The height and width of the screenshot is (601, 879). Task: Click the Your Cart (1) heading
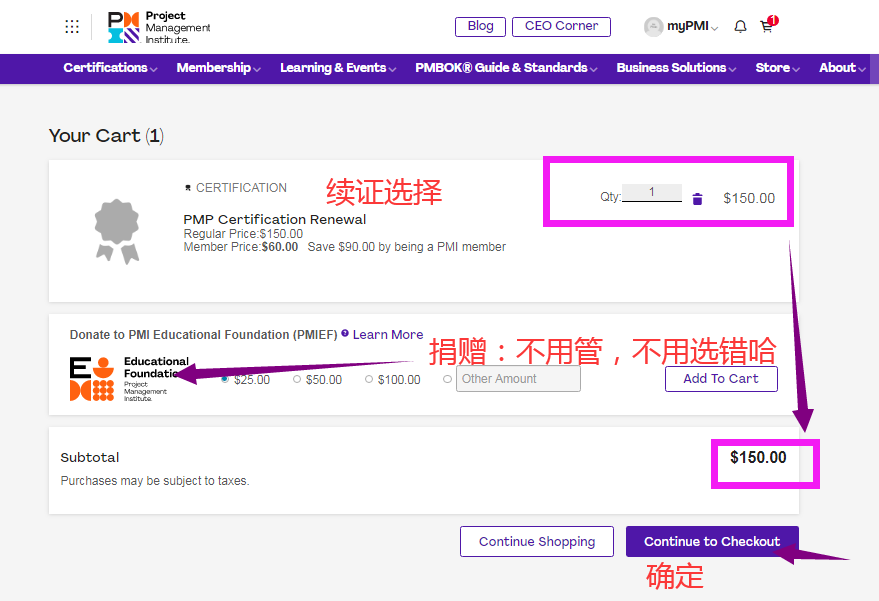pos(107,136)
